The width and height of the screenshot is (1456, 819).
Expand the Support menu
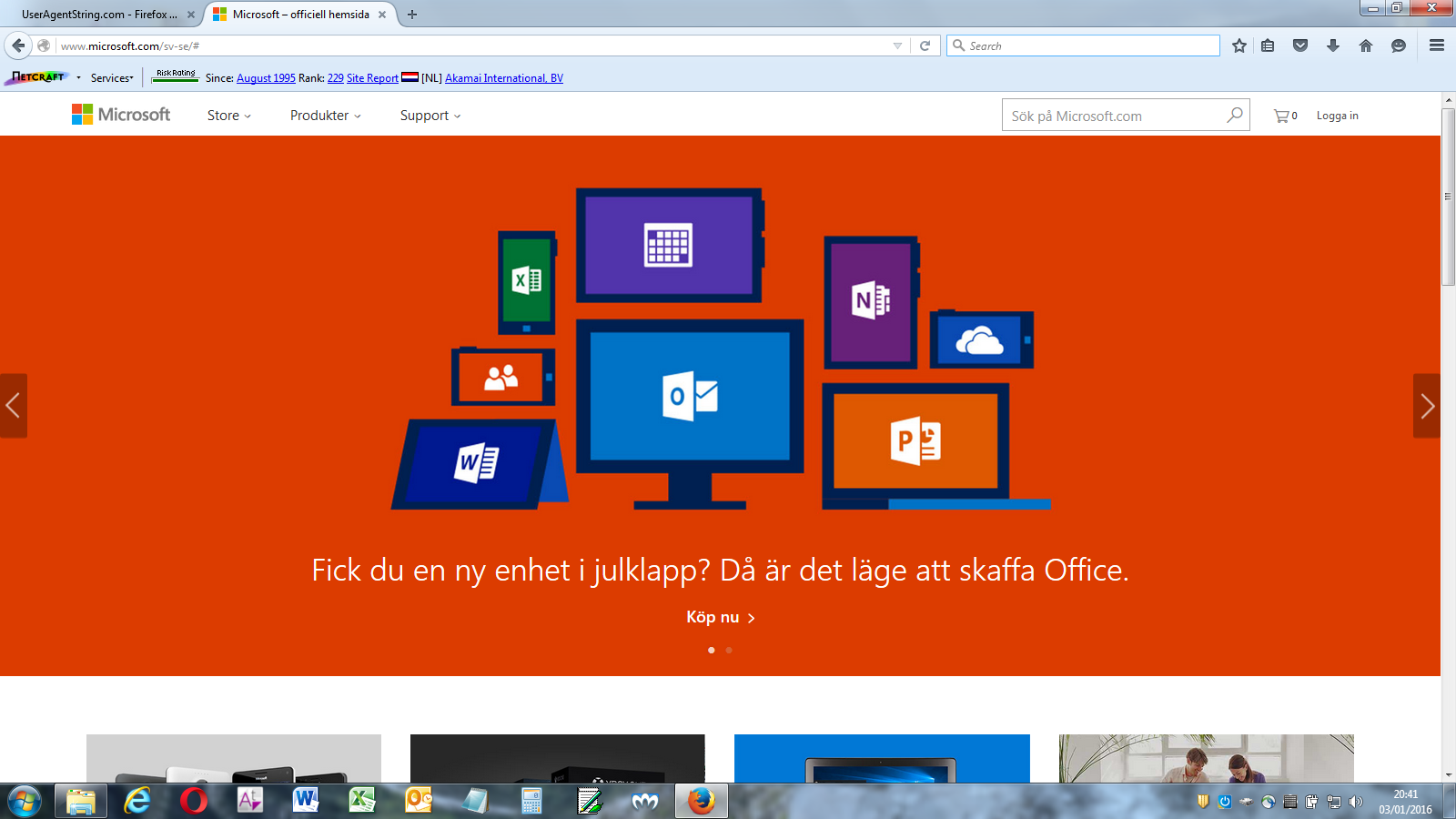[430, 116]
